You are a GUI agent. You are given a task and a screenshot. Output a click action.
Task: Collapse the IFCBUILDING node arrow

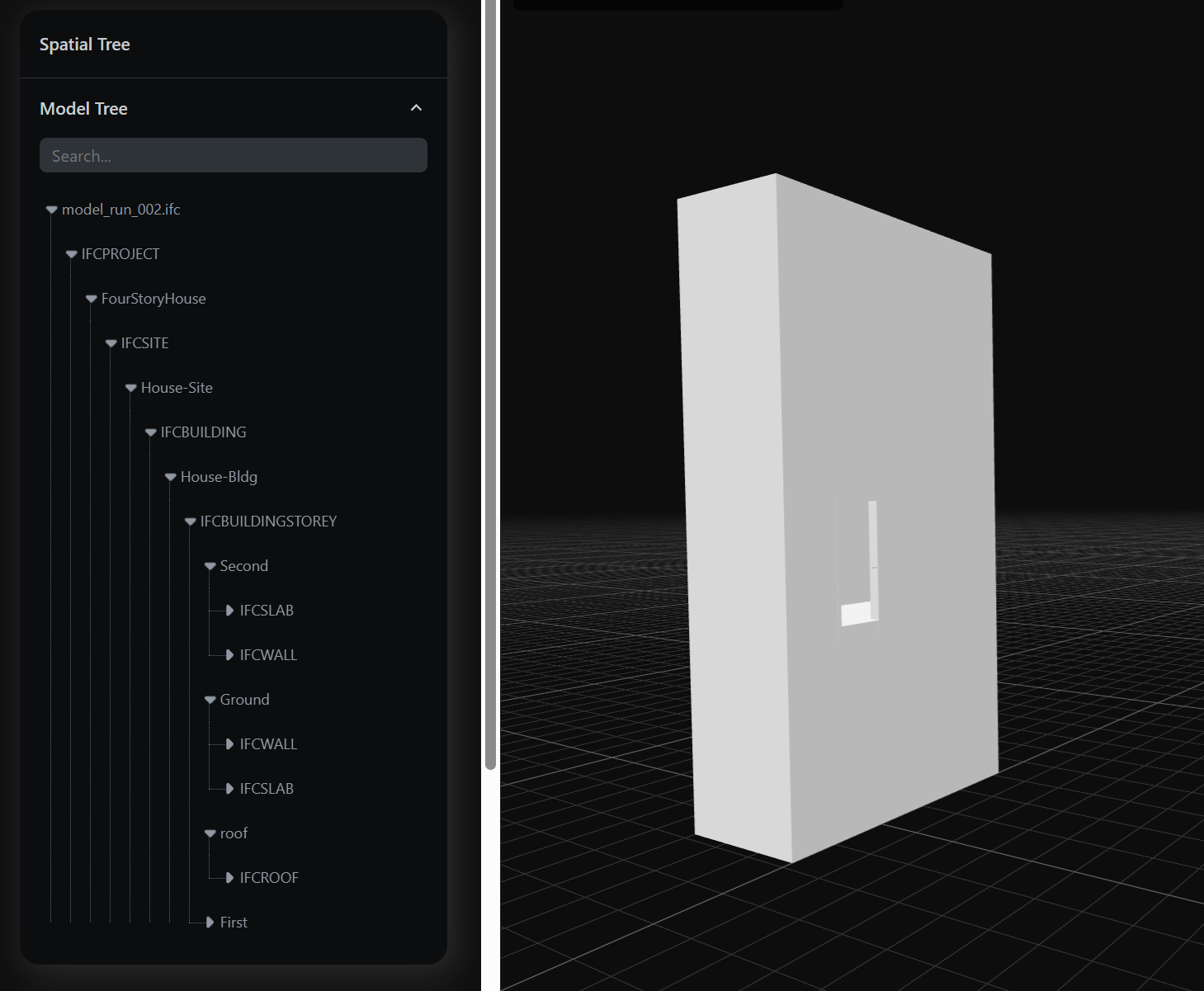151,433
